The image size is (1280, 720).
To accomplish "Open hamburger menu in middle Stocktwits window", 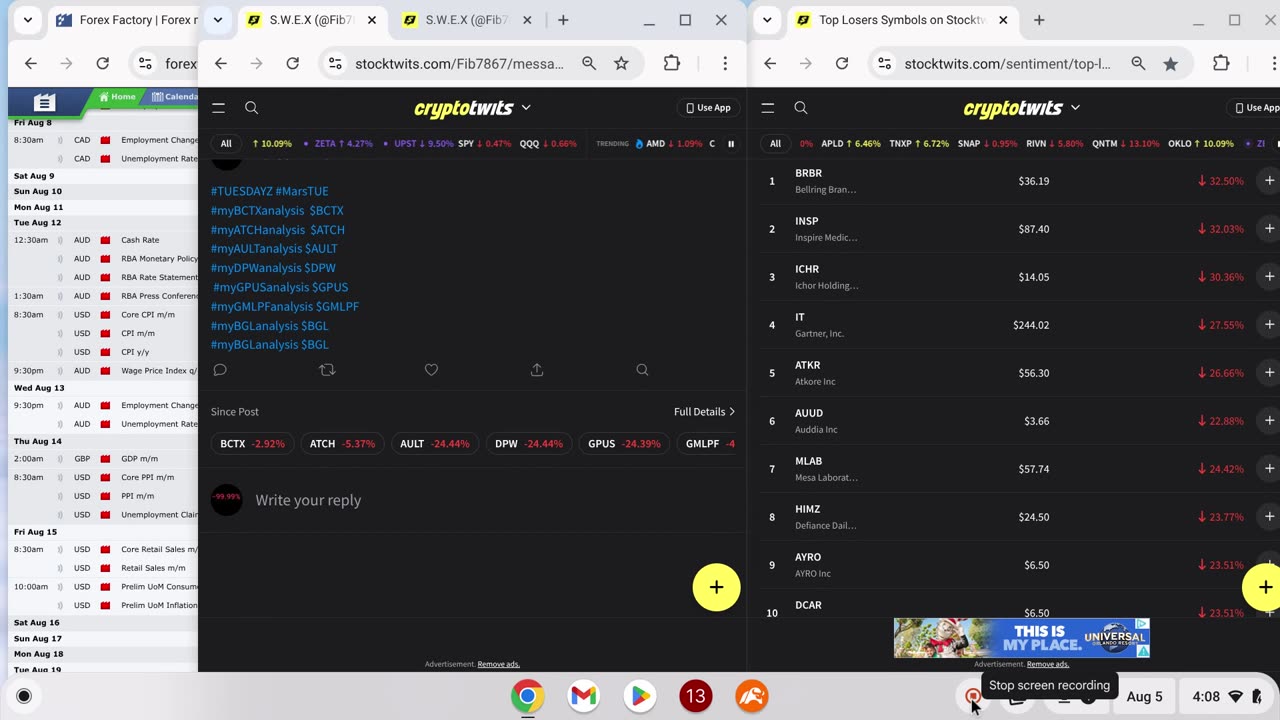I will 219,108.
